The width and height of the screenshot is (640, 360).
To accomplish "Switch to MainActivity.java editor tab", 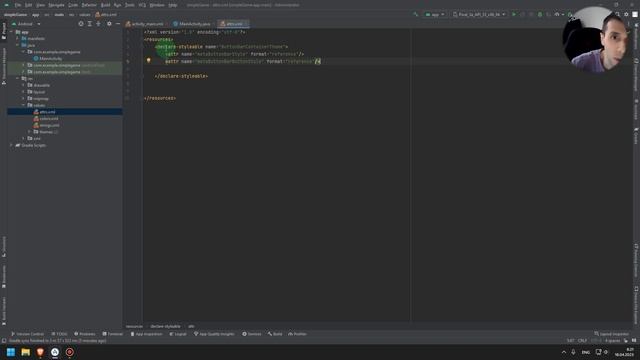I will tap(192, 24).
